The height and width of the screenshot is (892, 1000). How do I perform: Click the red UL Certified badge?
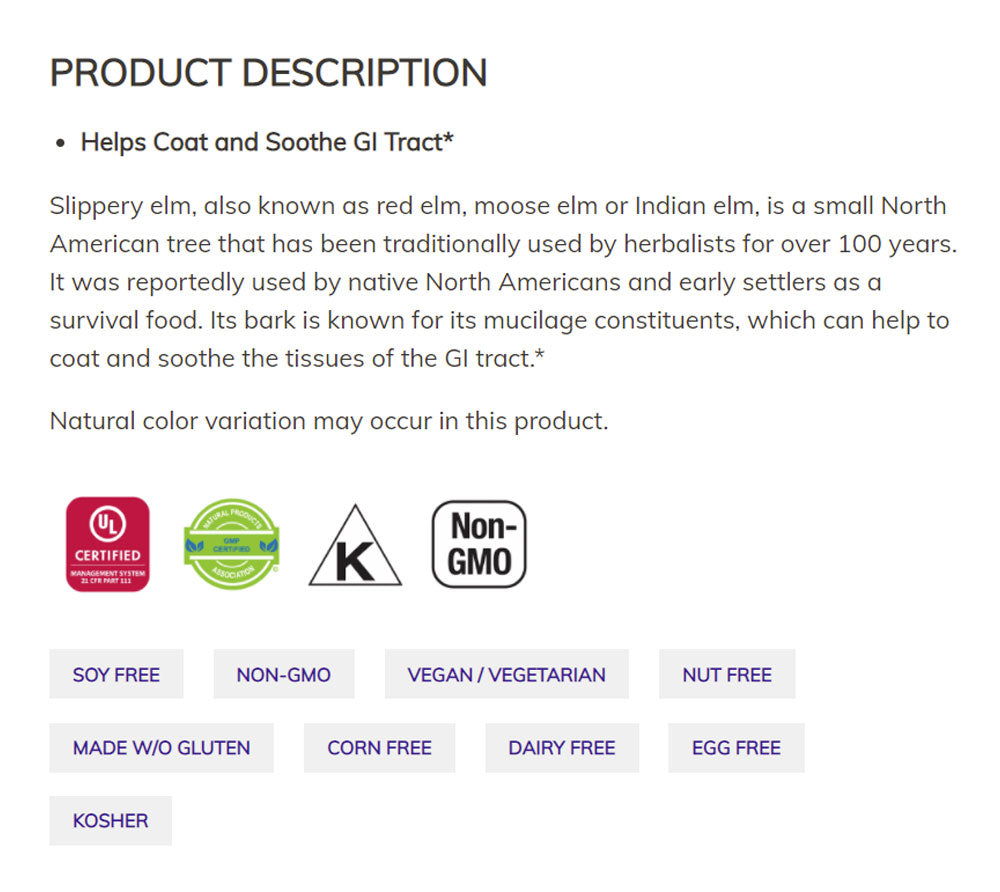pyautogui.click(x=107, y=544)
